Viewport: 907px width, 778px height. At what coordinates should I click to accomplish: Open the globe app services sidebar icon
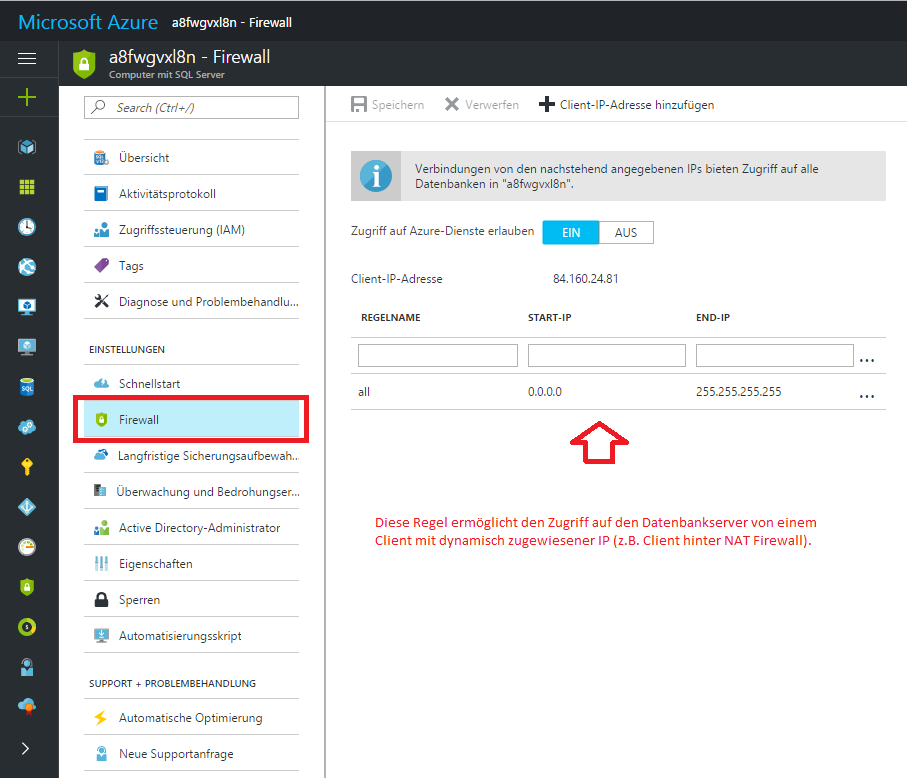coord(27,267)
